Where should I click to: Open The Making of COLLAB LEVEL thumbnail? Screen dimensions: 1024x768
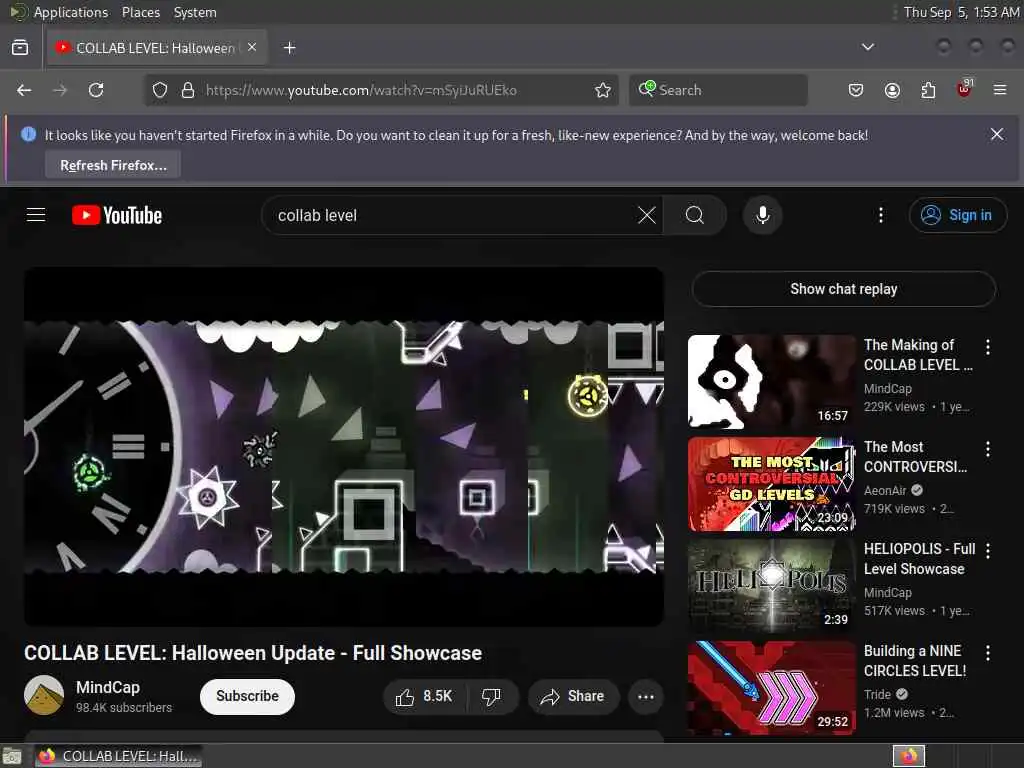(x=771, y=381)
